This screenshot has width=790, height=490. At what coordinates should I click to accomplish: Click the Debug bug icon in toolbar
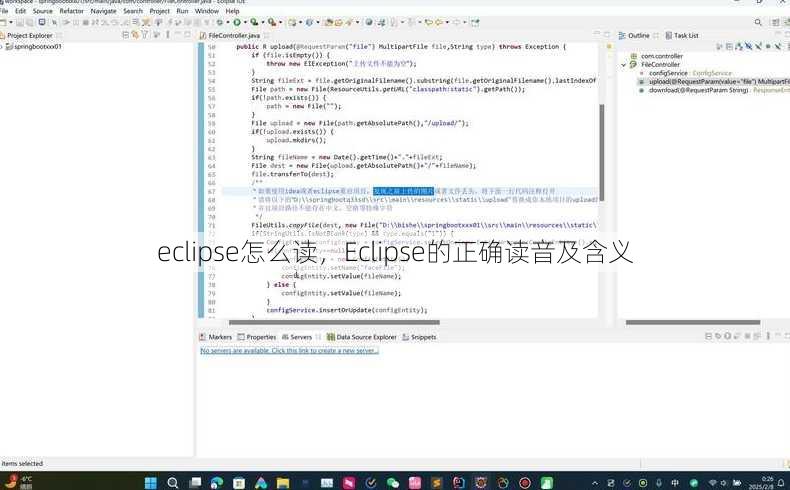click(x=220, y=22)
